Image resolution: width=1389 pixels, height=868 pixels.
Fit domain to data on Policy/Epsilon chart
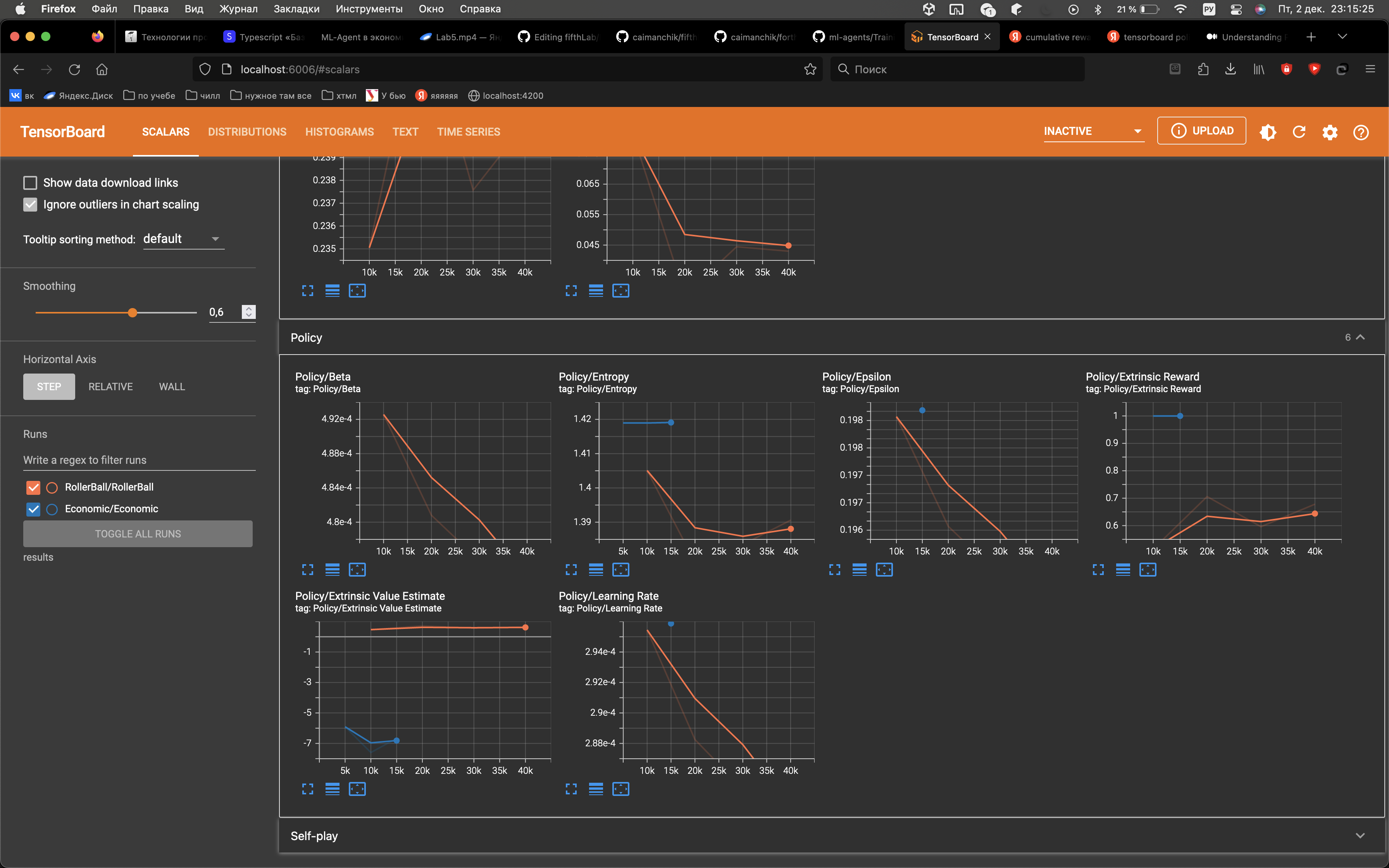[x=884, y=570]
